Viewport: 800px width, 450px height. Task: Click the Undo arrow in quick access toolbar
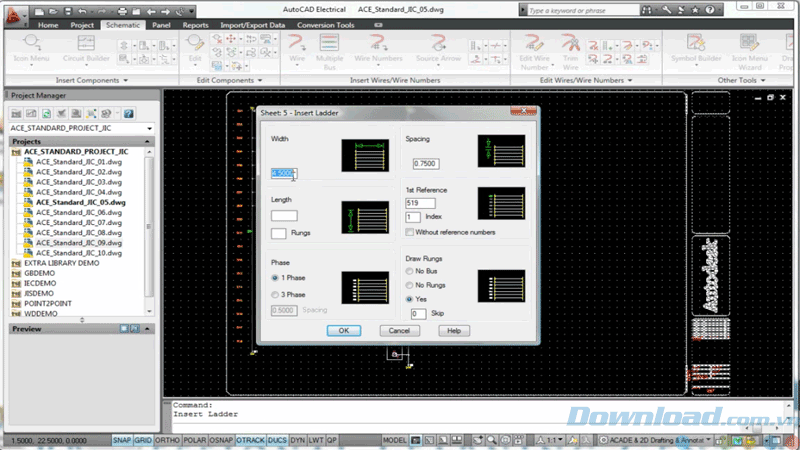[82, 11]
